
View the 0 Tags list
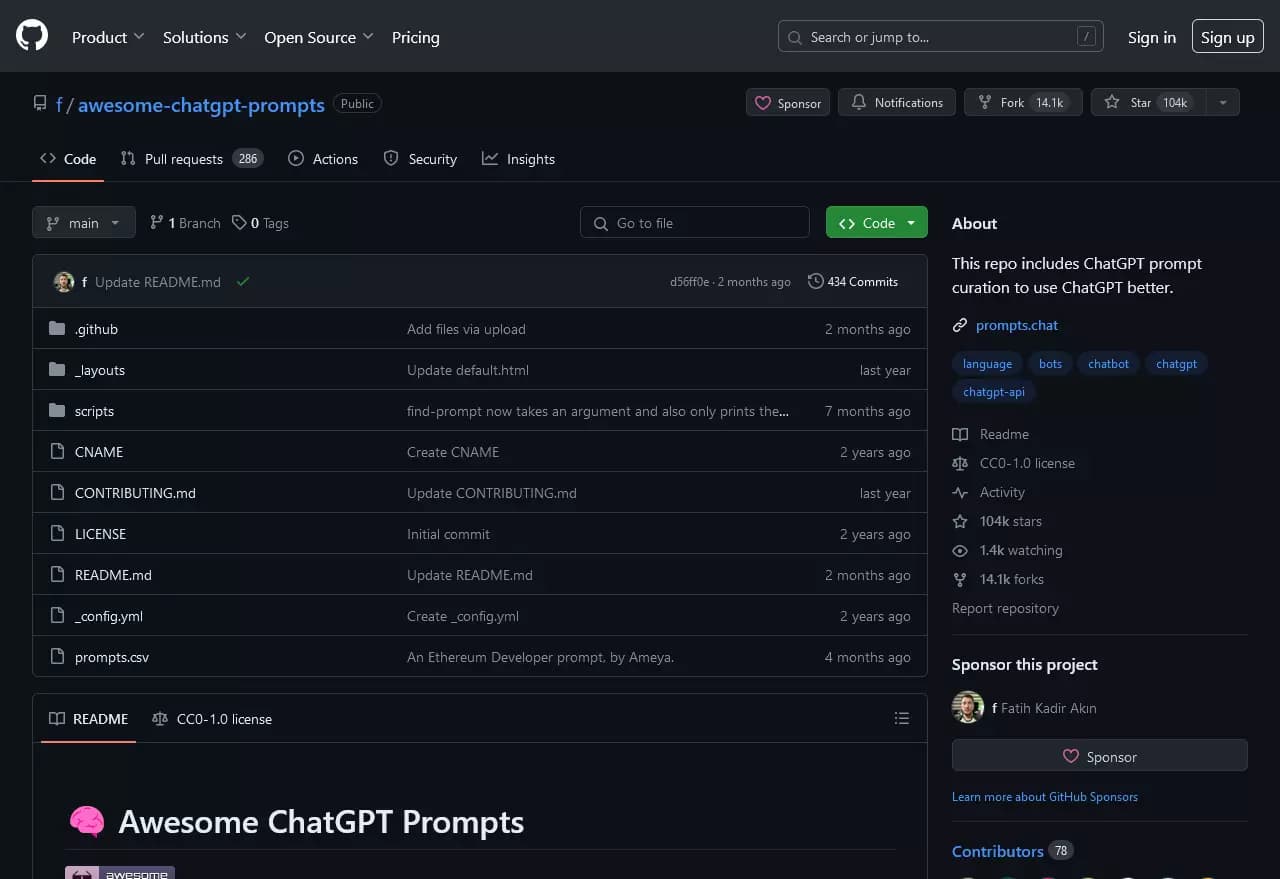(x=260, y=223)
